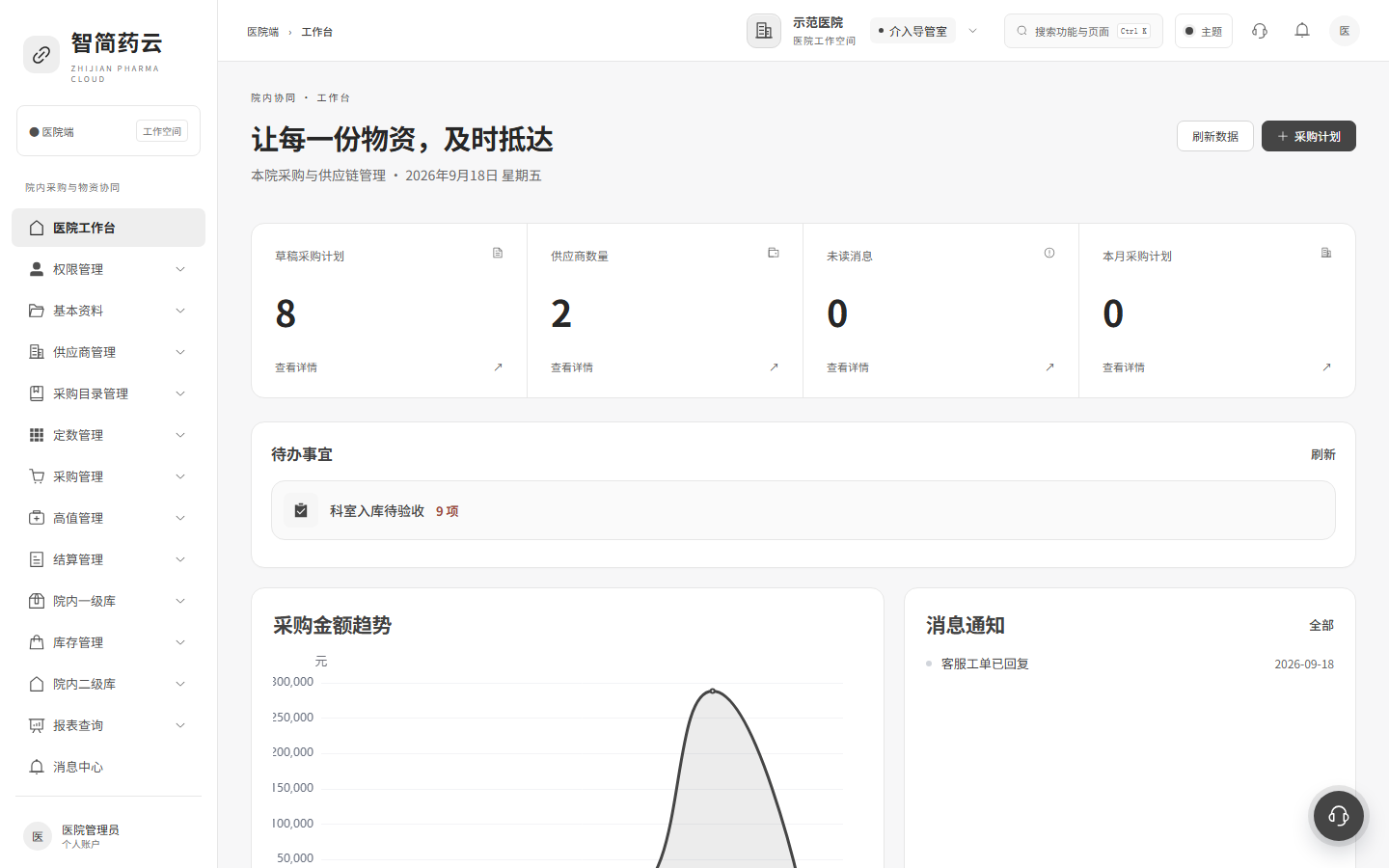Click 刷新 in the 待办事宜 panel
Viewport: 1389px width, 868px height.
point(1323,454)
